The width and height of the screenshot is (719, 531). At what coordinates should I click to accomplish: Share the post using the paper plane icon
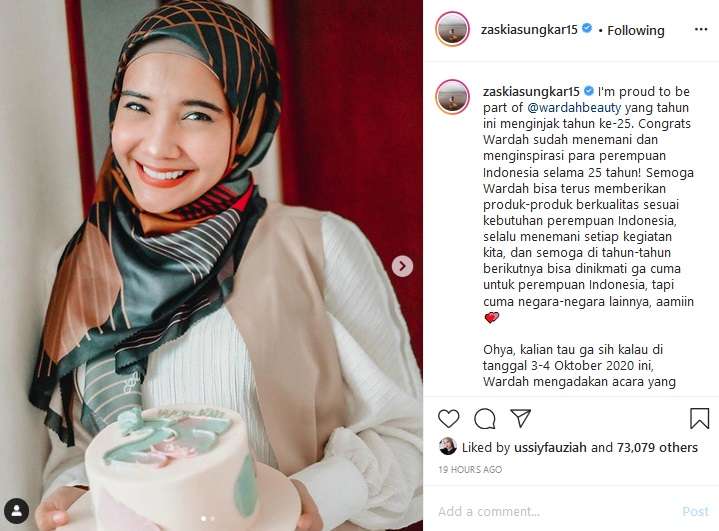pyautogui.click(x=520, y=418)
